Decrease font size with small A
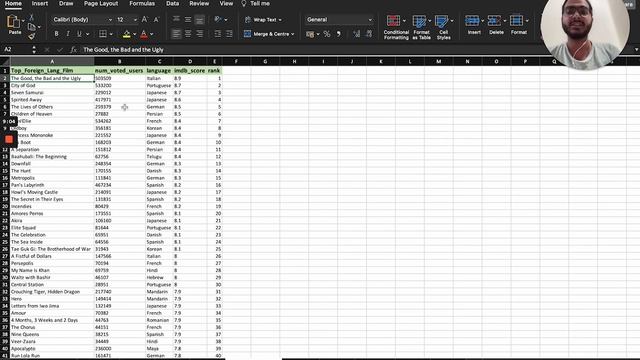Screen dimensions: 640x360 pos(156,20)
